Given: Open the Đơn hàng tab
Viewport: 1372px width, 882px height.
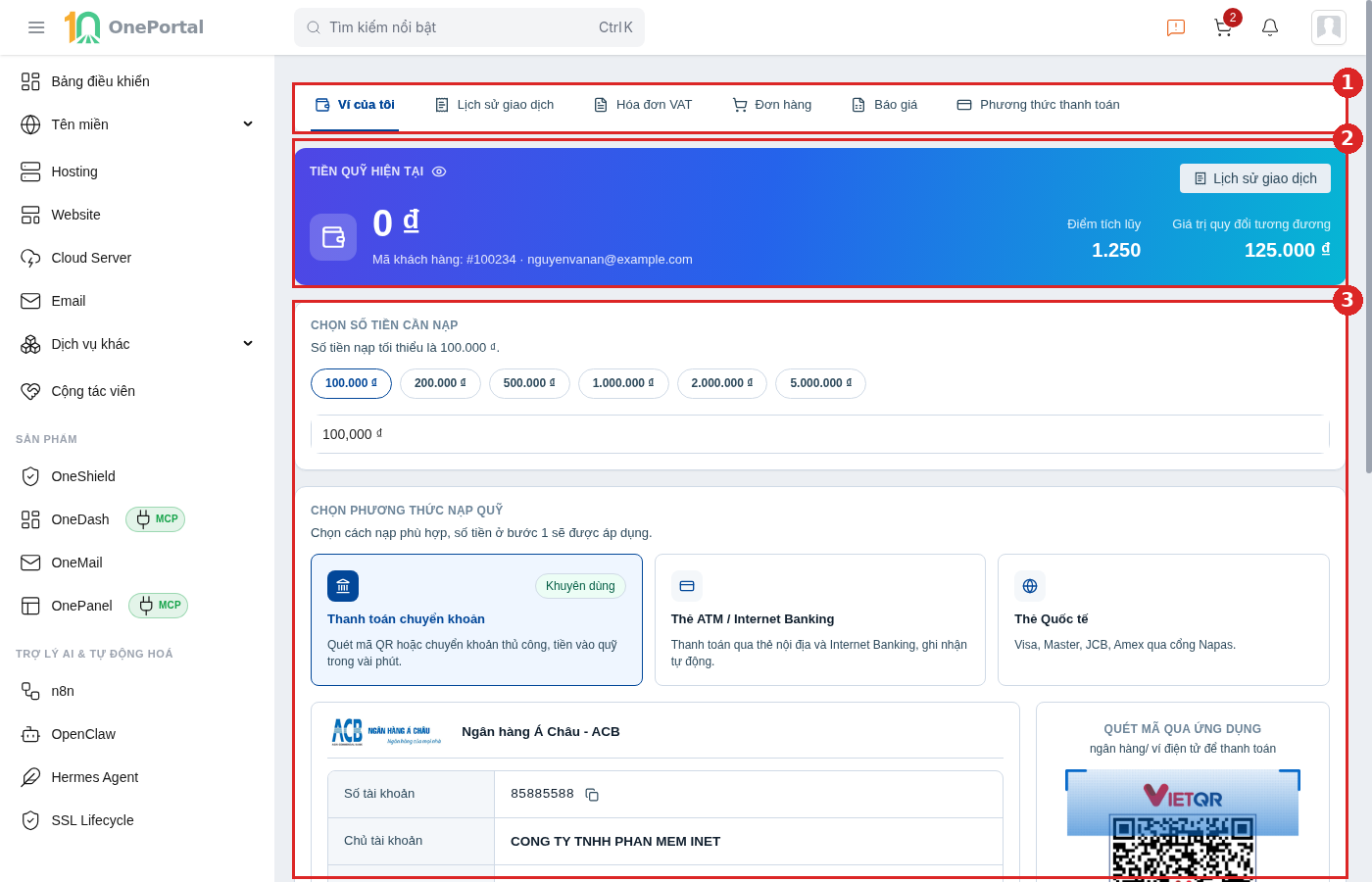Looking at the screenshot, I should (772, 105).
